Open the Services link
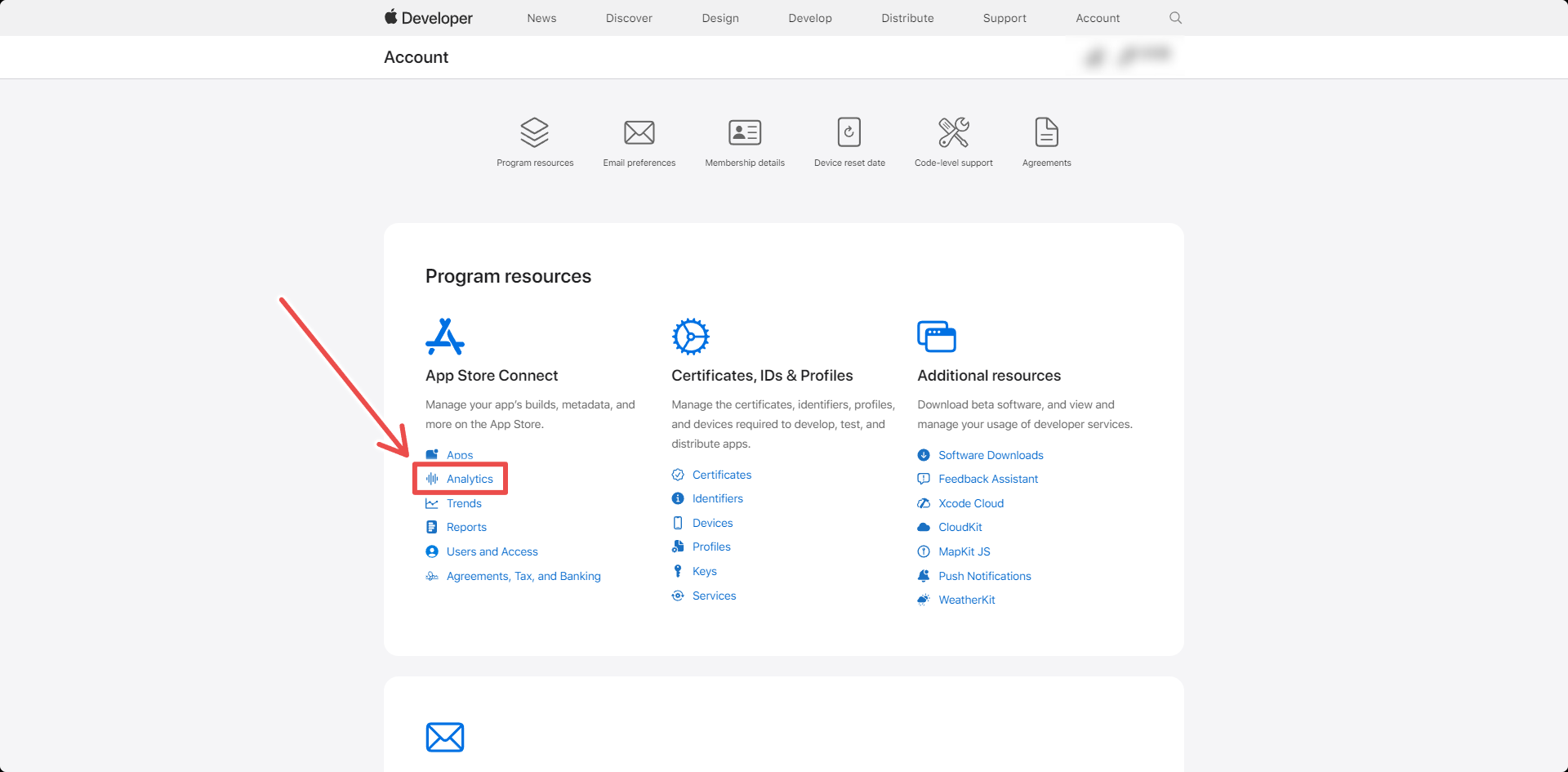This screenshot has width=1568, height=772. (x=715, y=596)
